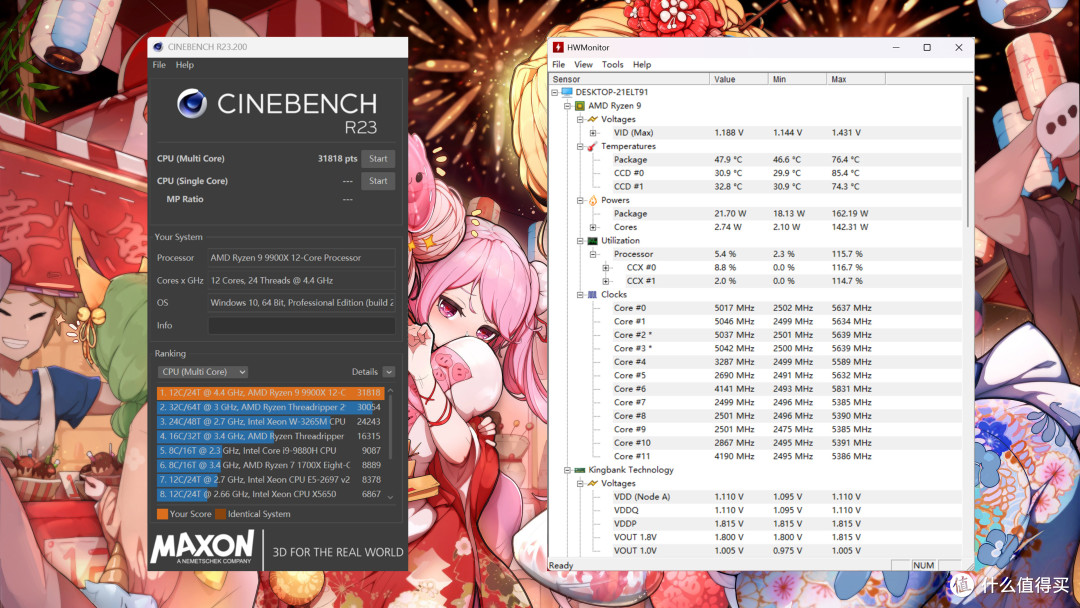Expand the Cores power entry
The height and width of the screenshot is (608, 1080).
click(593, 227)
